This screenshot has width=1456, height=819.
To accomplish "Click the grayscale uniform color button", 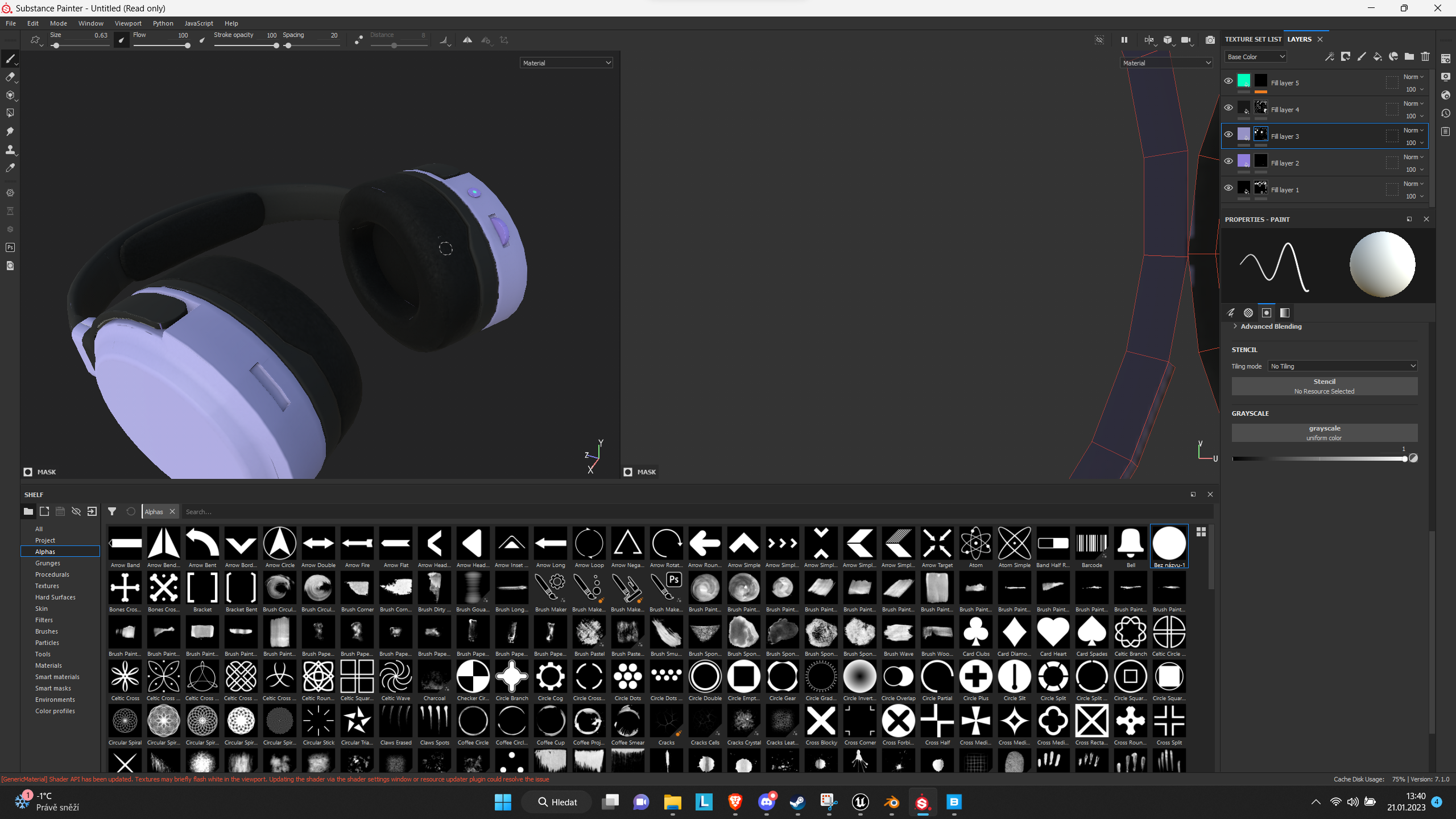I will 1324,433.
